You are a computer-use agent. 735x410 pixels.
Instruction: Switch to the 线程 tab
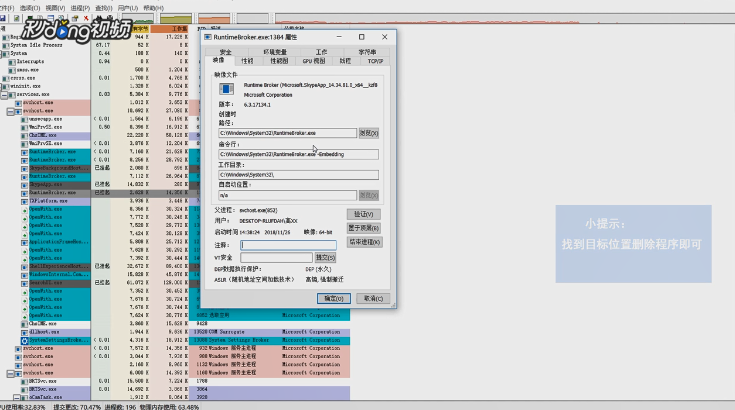tap(345, 61)
